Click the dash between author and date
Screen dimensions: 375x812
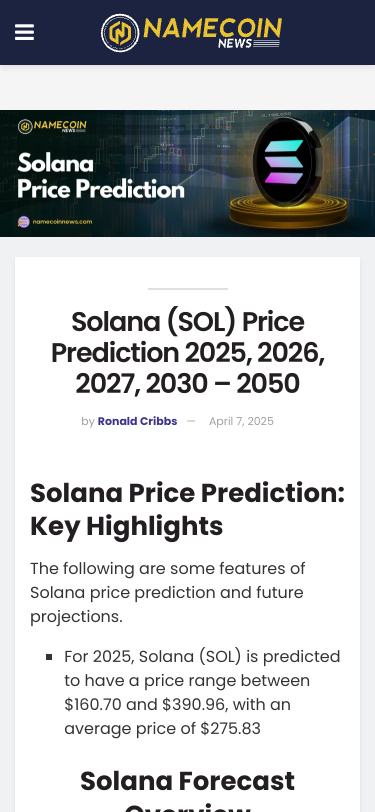tap(191, 422)
